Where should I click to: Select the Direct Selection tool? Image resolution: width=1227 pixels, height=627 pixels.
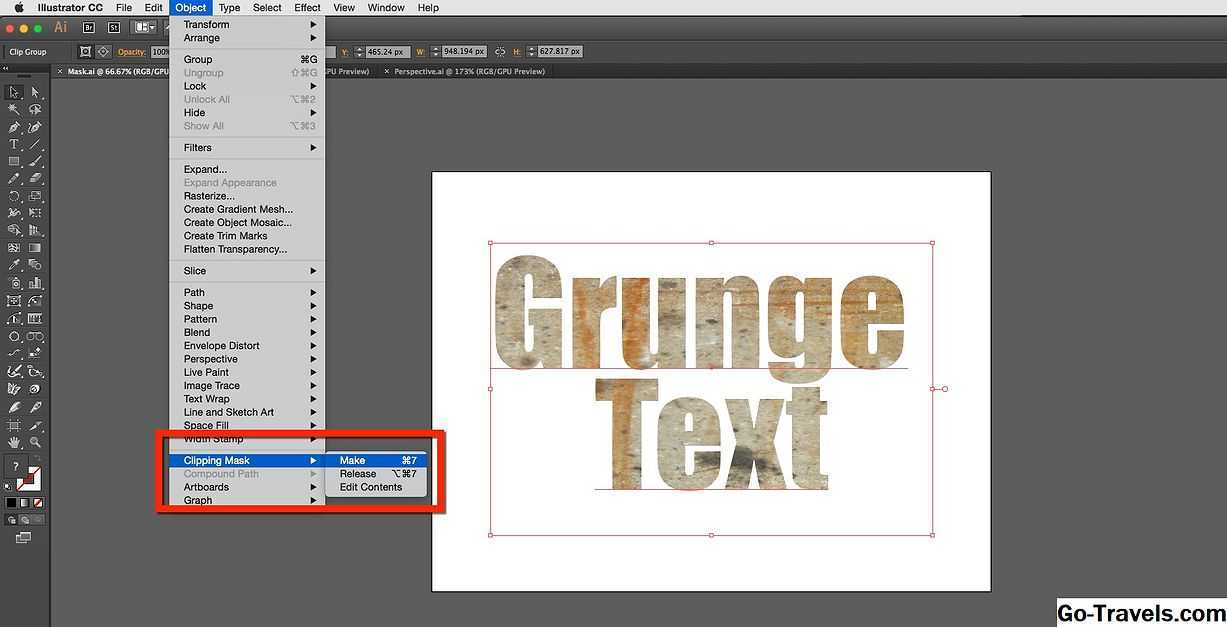point(35,92)
